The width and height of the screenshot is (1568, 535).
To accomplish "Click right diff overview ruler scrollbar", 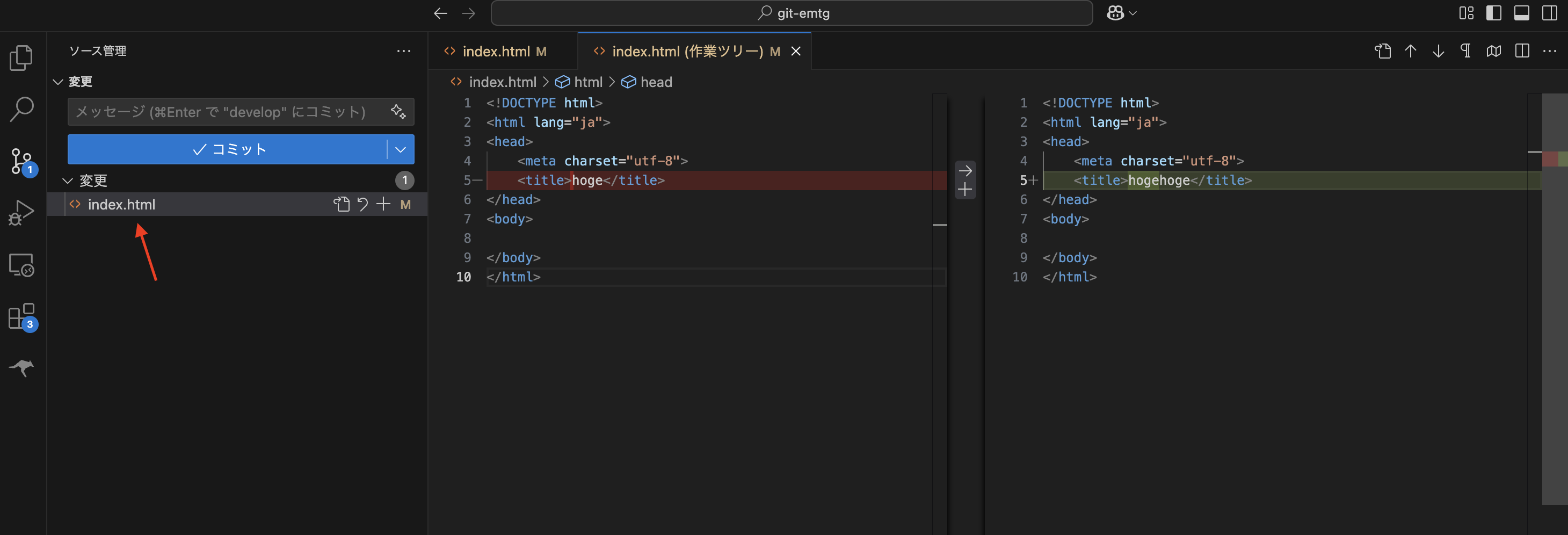I will [1555, 298].
